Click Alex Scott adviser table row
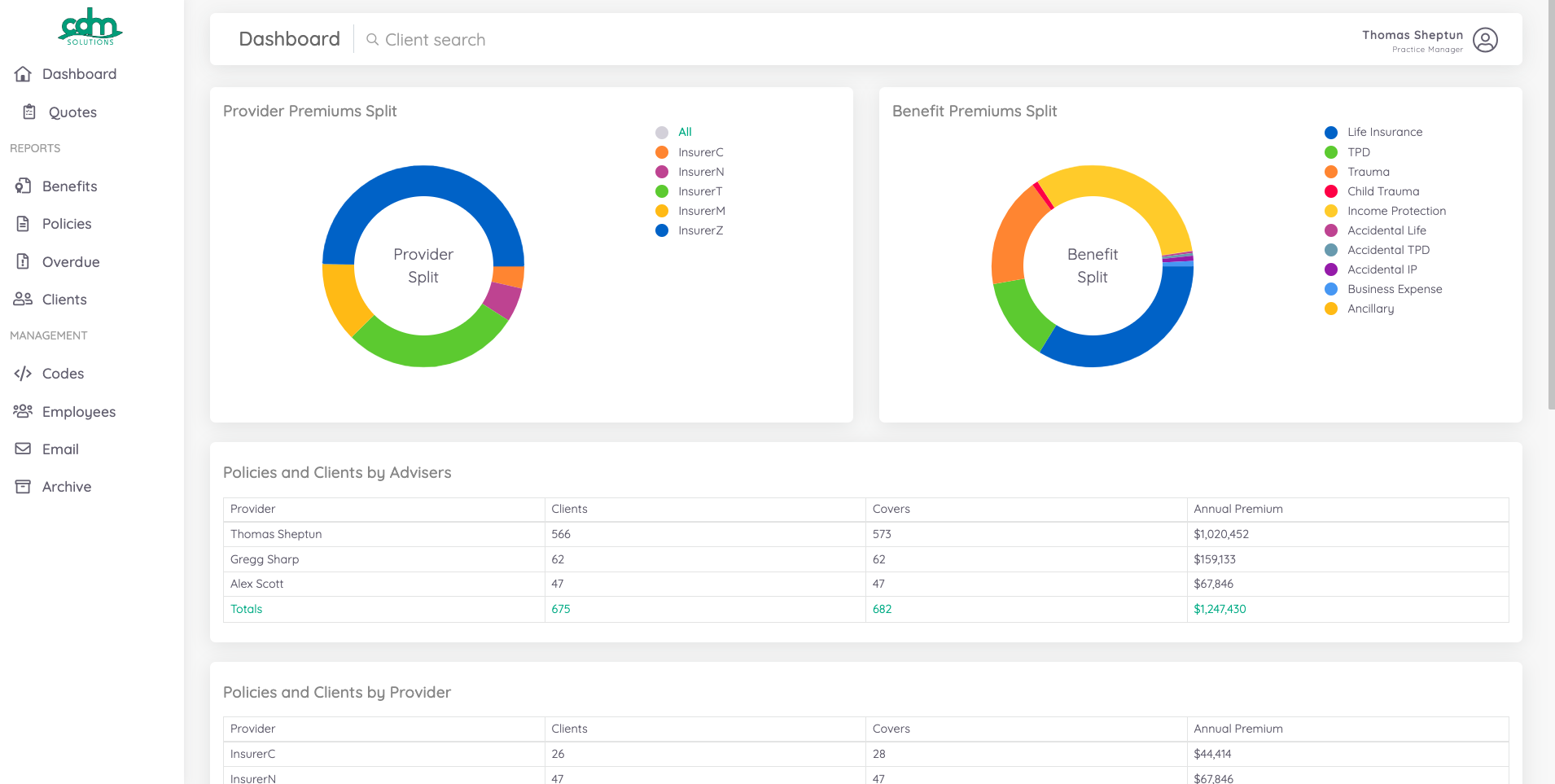 pyautogui.click(x=865, y=584)
